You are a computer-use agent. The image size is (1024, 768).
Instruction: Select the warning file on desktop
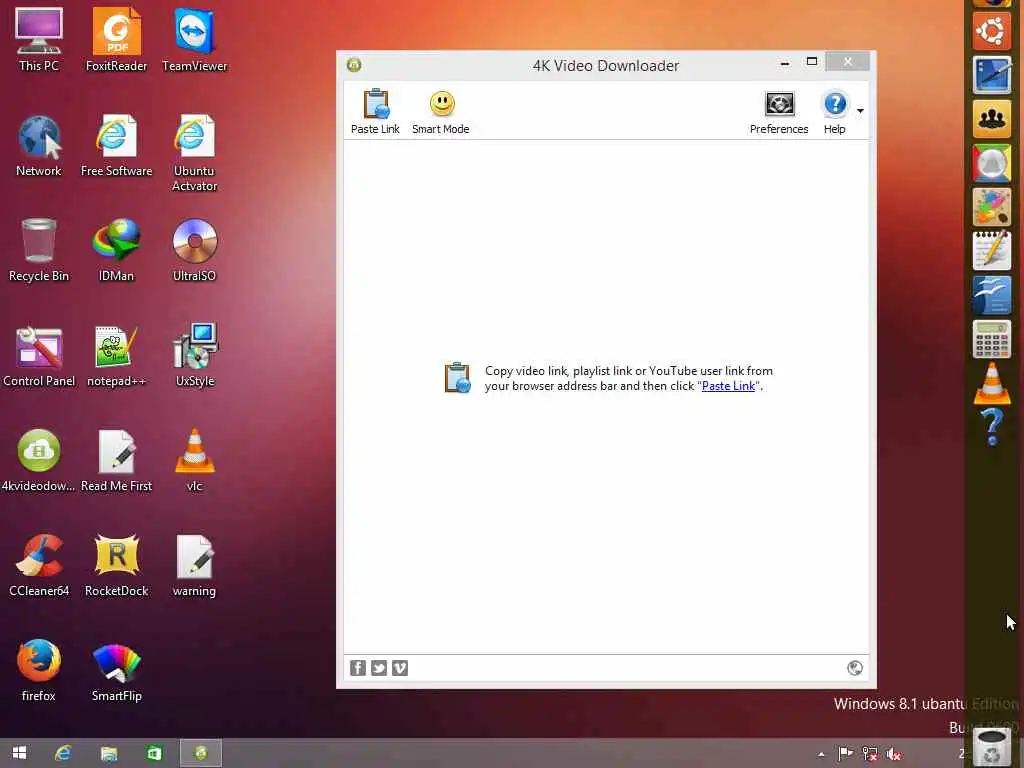coord(195,566)
